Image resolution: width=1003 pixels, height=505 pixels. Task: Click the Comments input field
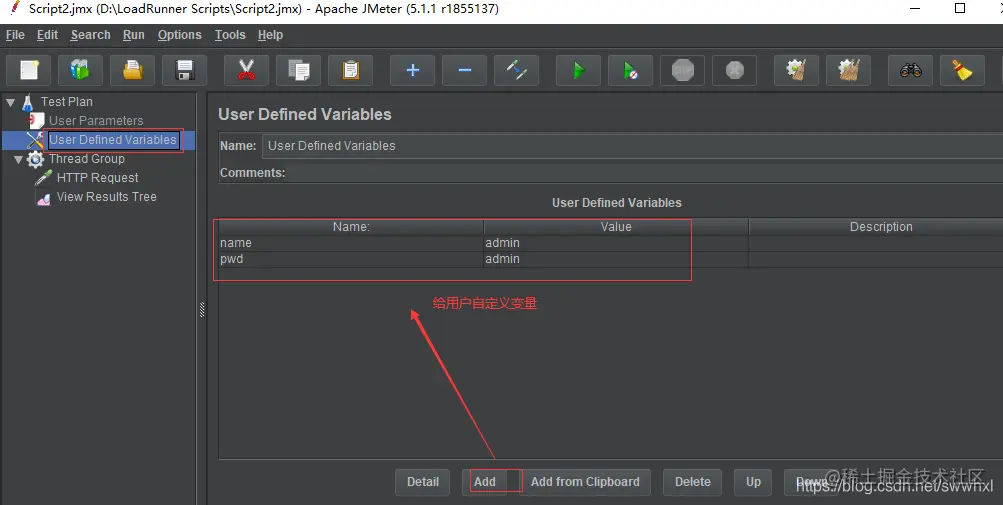point(645,173)
